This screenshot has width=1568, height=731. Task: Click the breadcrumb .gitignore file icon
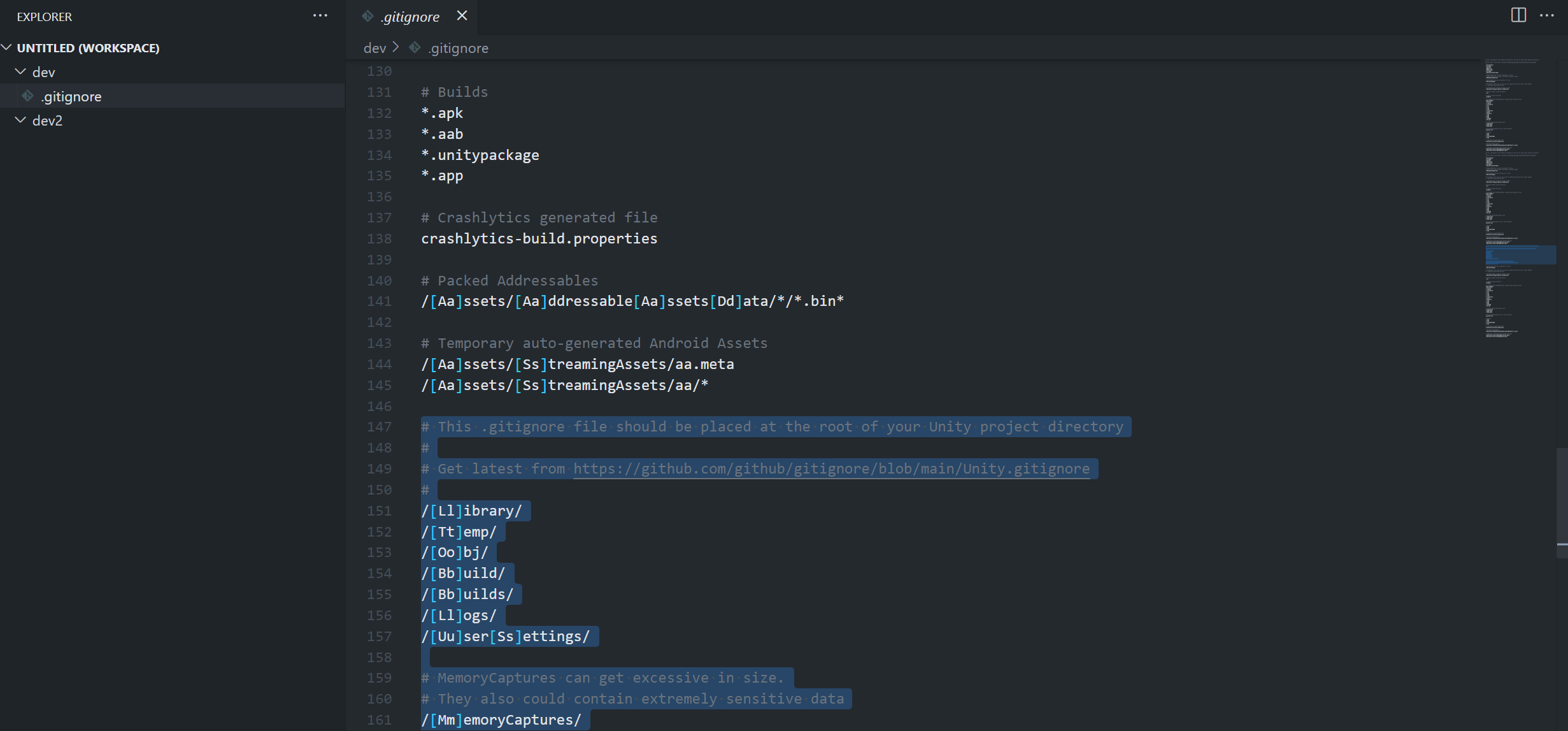[415, 48]
